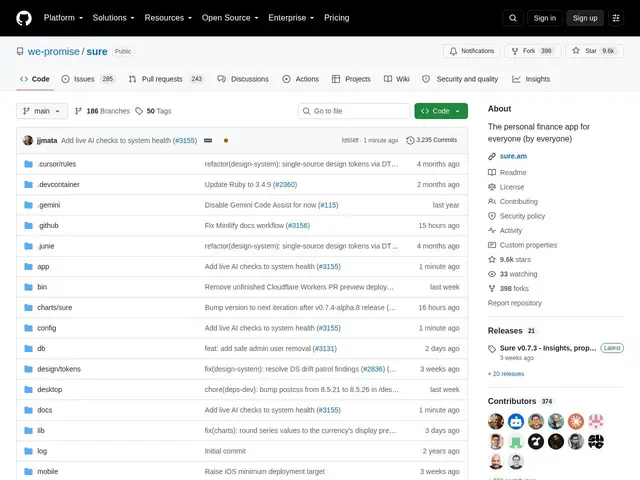Viewport: 640px width, 480px height.
Task: Open the Security and quality tab
Action: click(460, 79)
